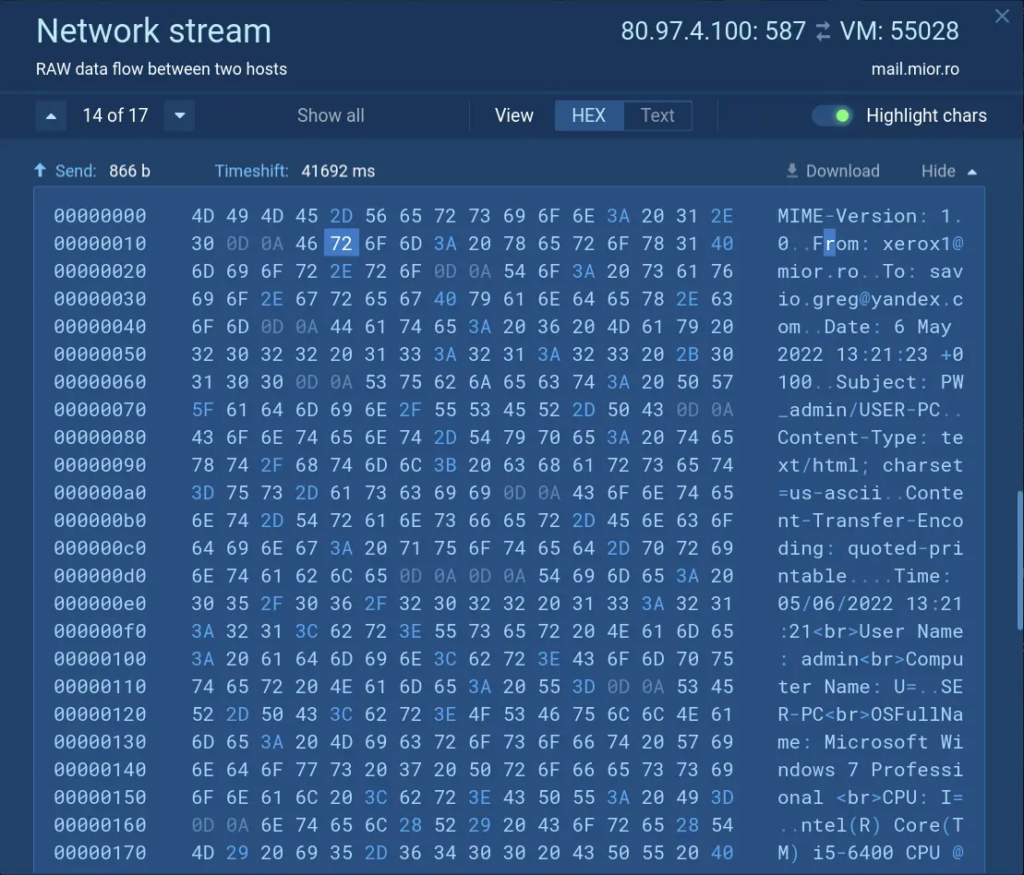1024x875 pixels.
Task: Click the offset 00000170 row label
Action: tap(100, 853)
